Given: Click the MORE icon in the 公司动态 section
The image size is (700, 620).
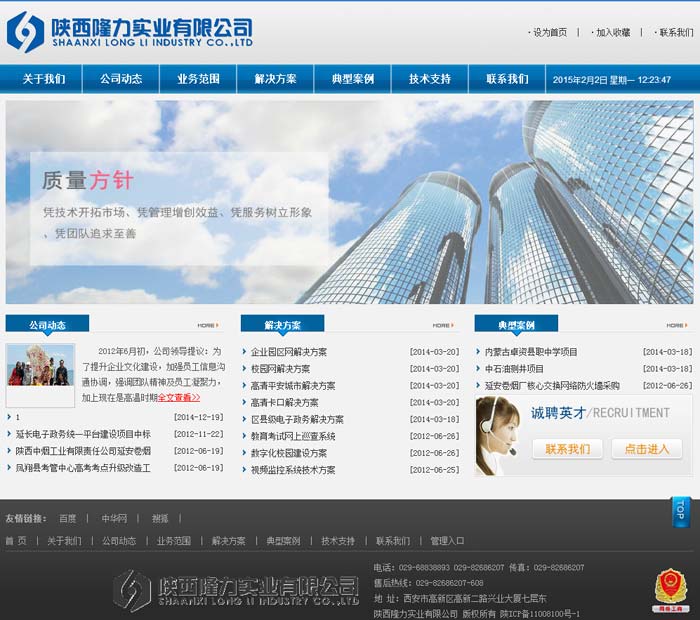Looking at the screenshot, I should click(x=208, y=325).
